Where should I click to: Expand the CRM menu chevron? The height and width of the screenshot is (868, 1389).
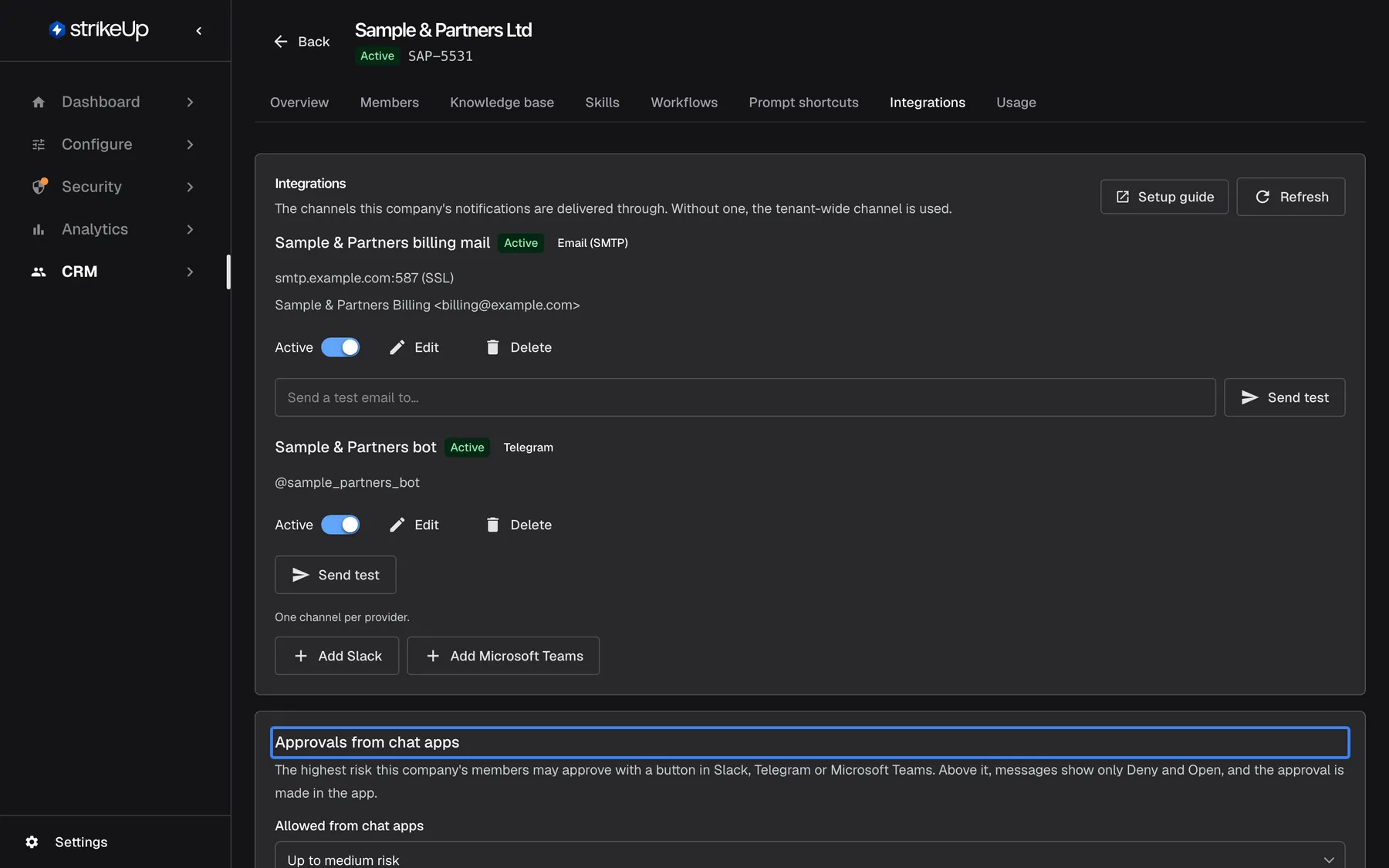click(190, 272)
